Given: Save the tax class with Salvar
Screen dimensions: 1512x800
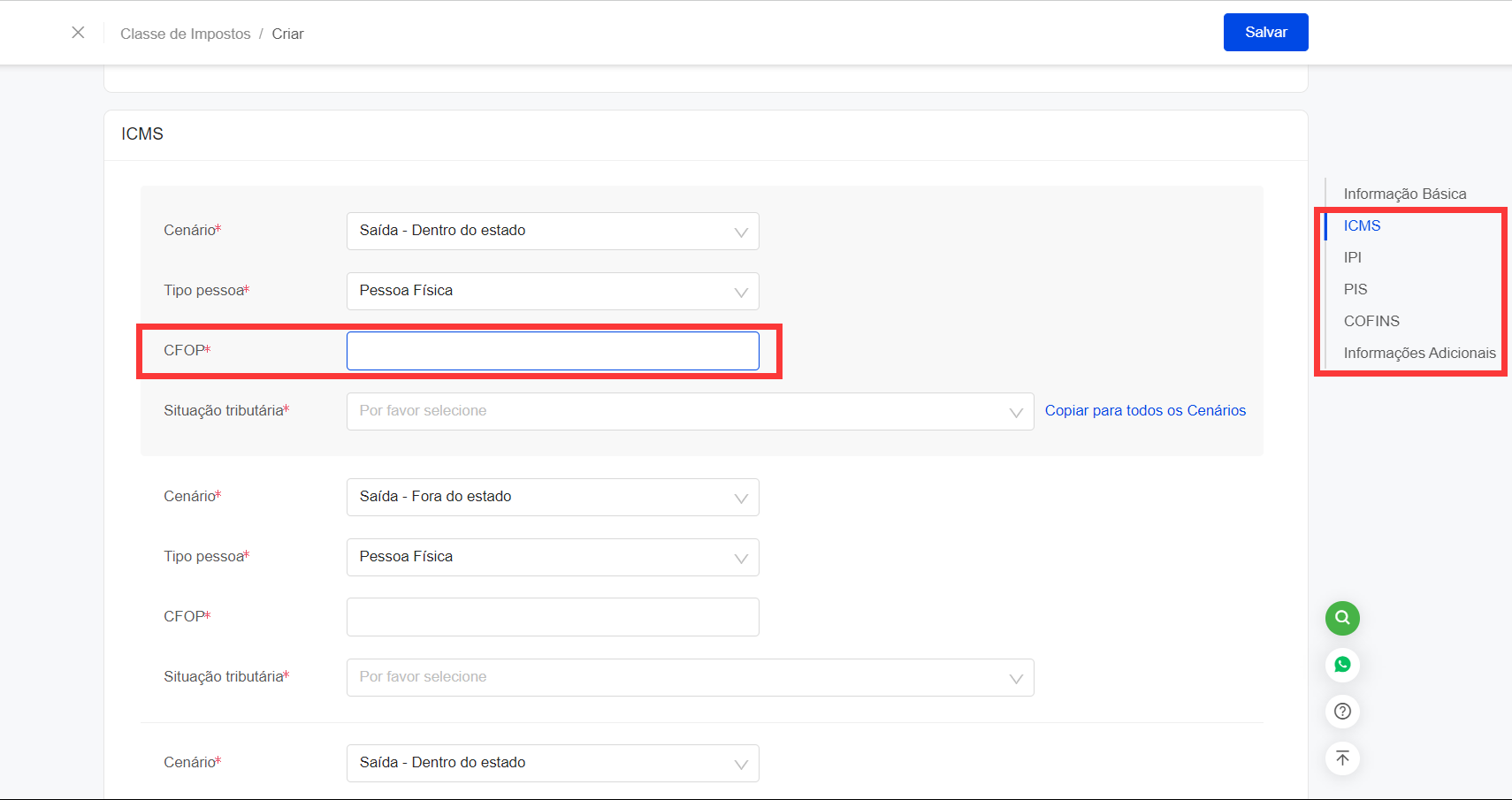Looking at the screenshot, I should pos(1265,33).
